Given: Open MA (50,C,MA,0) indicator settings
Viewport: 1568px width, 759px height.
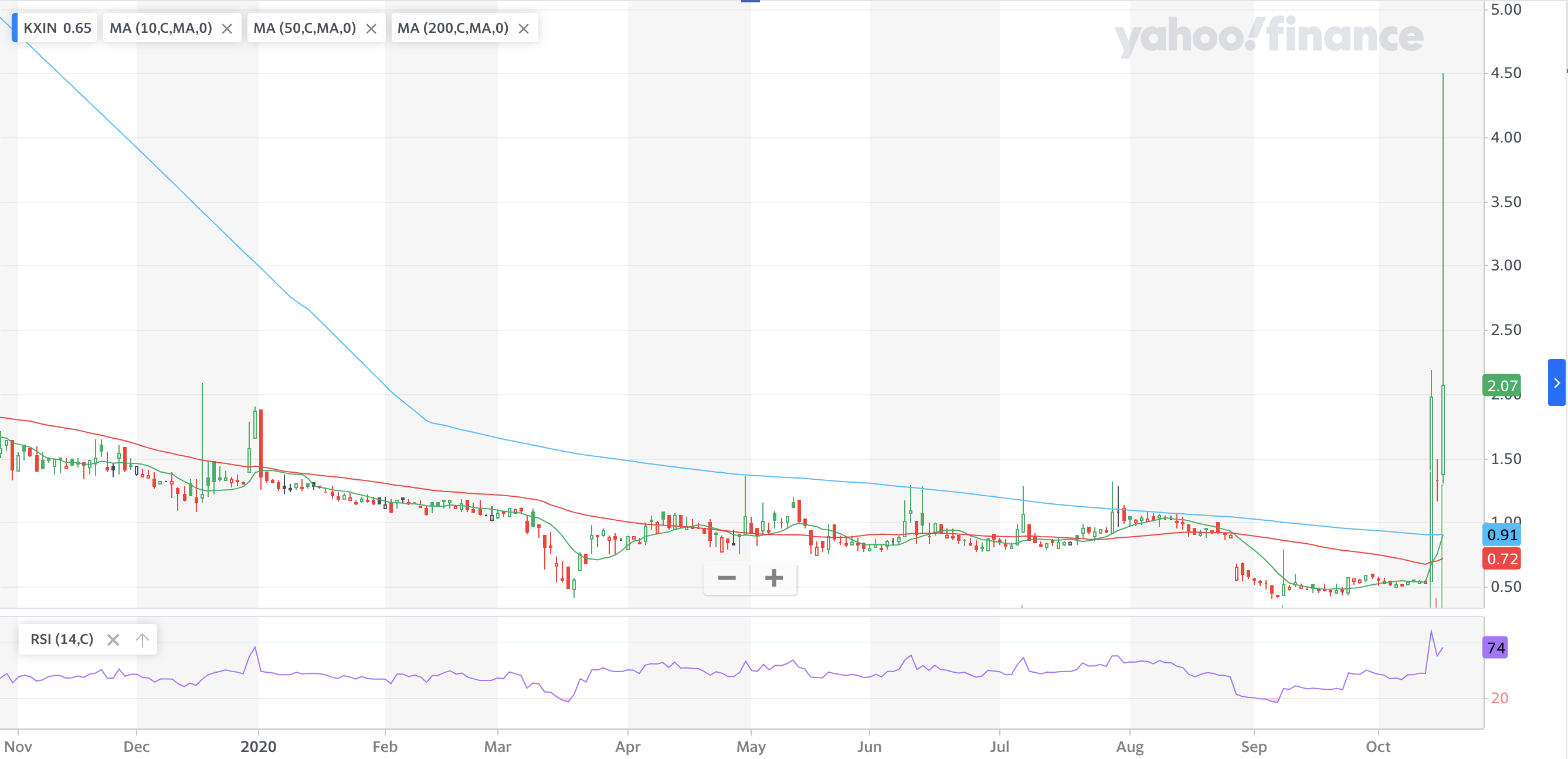Looking at the screenshot, I should (304, 28).
